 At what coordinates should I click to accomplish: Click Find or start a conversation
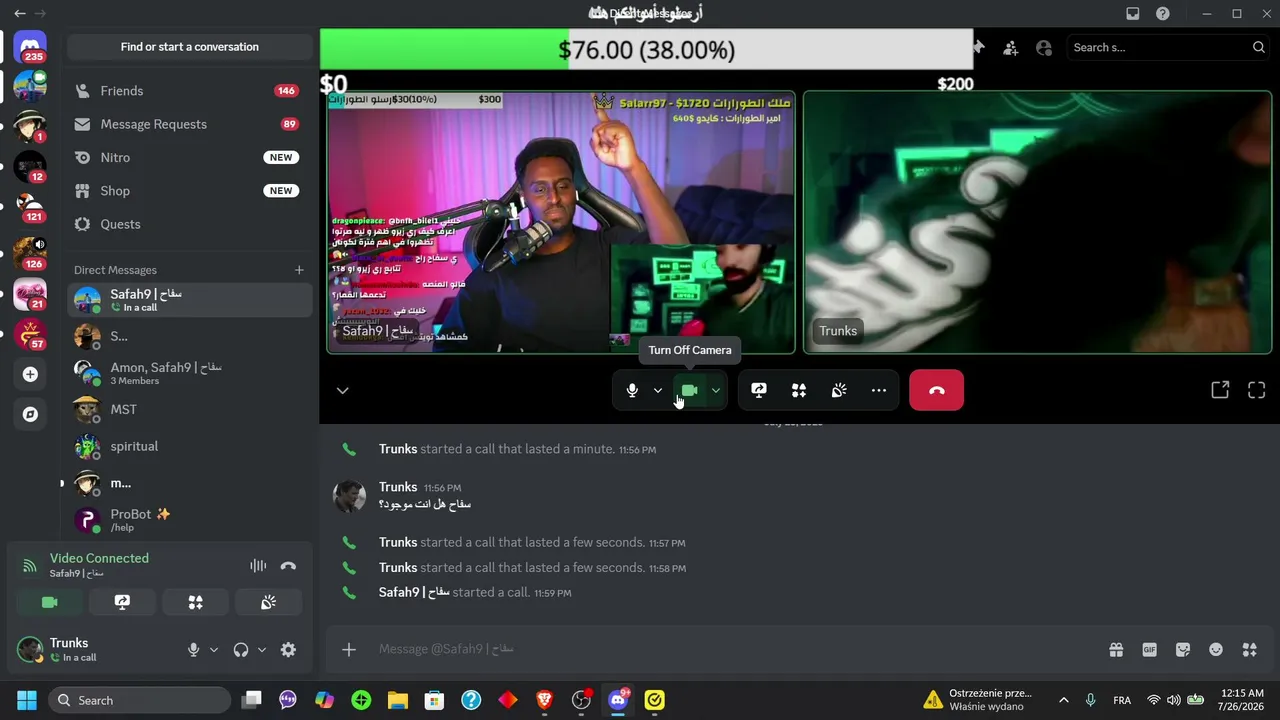189,47
